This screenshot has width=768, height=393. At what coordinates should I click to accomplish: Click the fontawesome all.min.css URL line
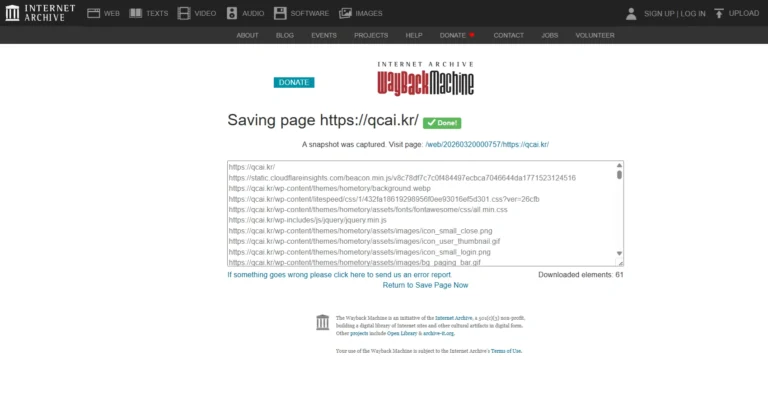(368, 210)
